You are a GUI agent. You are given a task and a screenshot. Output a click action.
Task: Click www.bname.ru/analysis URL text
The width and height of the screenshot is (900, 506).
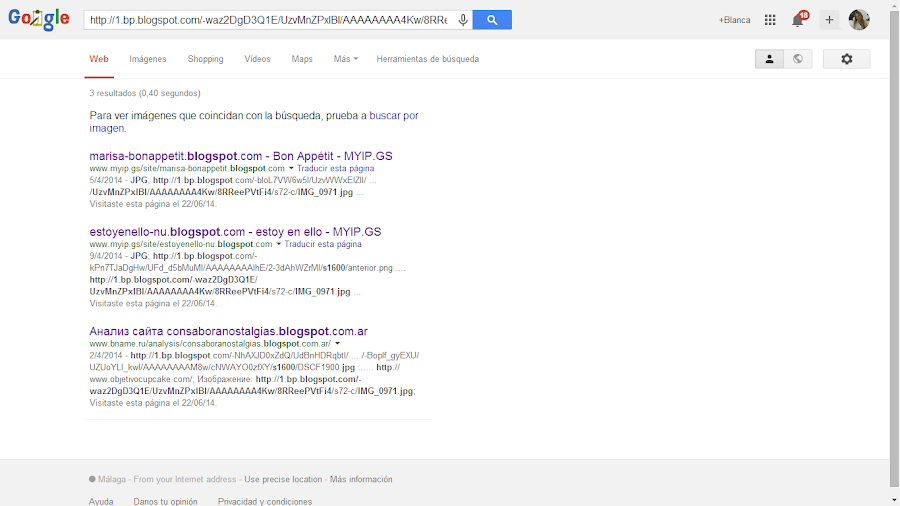tap(210, 344)
